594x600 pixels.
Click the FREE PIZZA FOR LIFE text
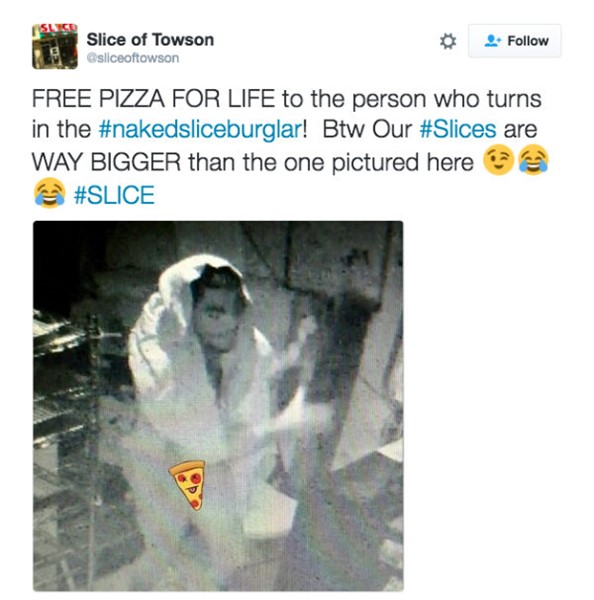[153, 99]
